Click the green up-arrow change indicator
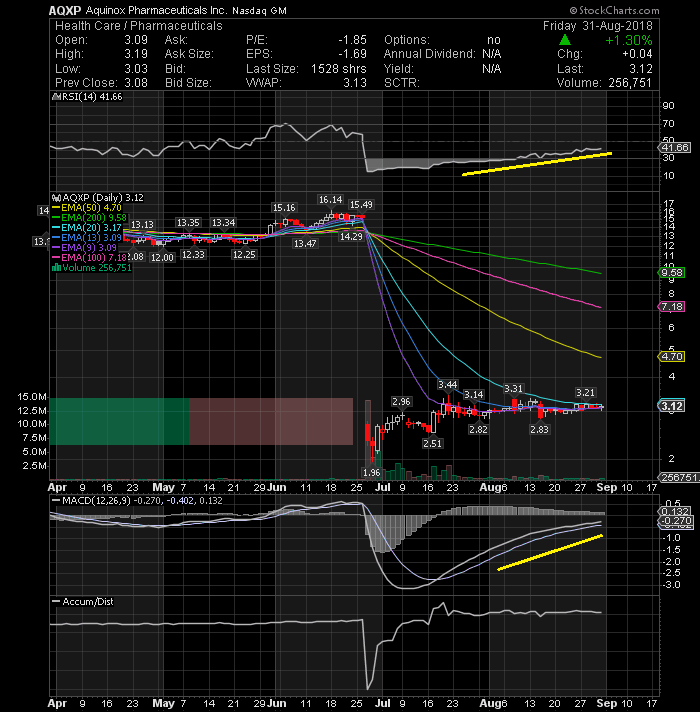 point(565,40)
